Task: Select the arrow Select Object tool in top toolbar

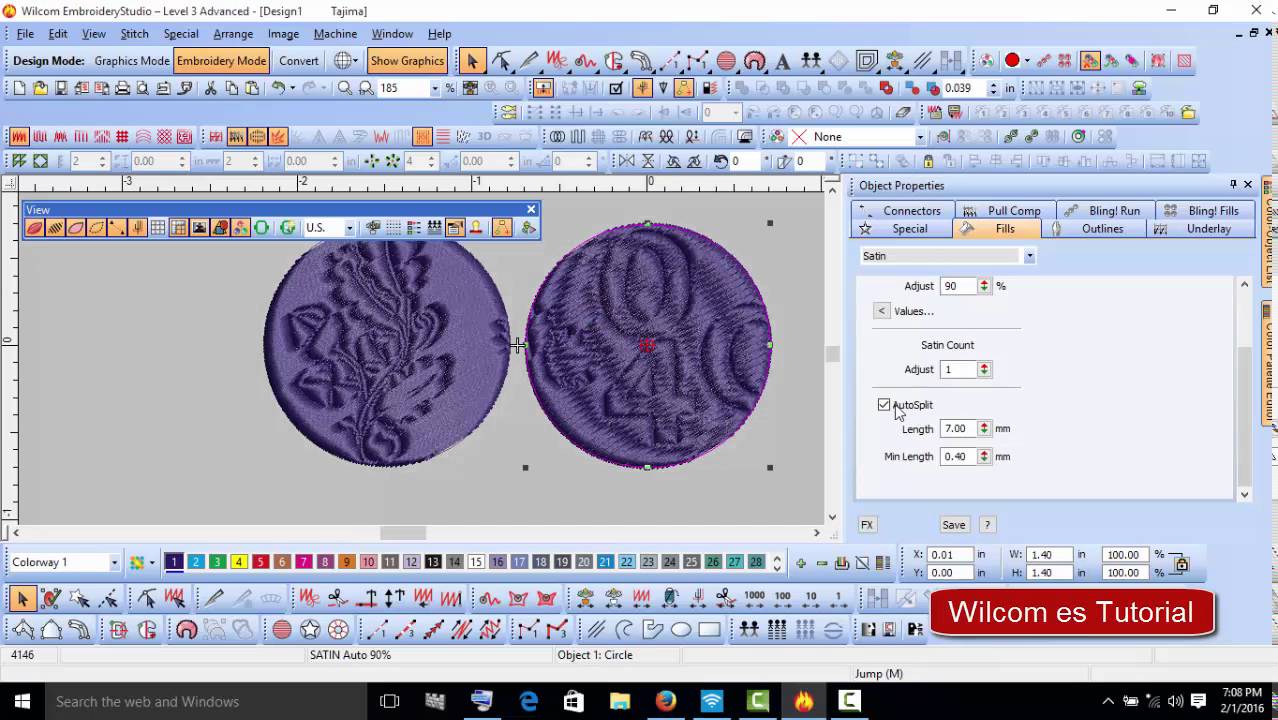Action: point(472,61)
